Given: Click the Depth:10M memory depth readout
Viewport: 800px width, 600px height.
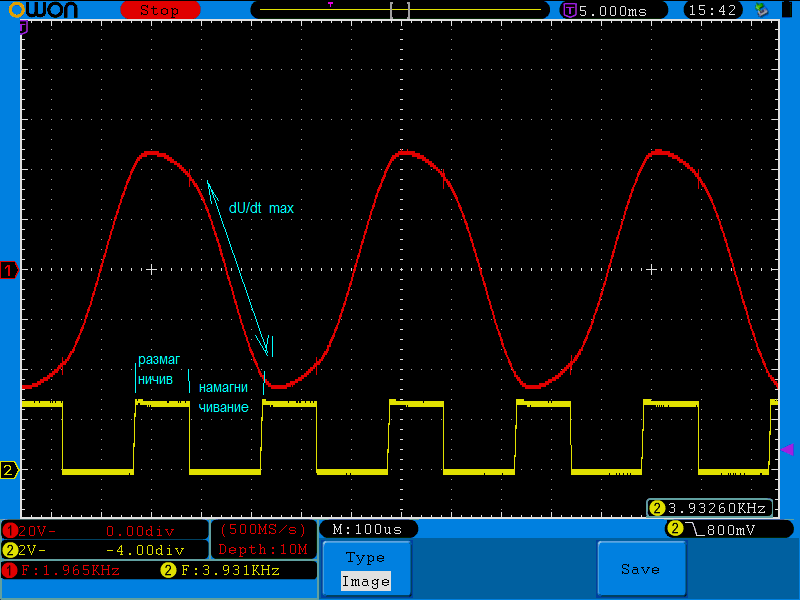Looking at the screenshot, I should point(263,549).
